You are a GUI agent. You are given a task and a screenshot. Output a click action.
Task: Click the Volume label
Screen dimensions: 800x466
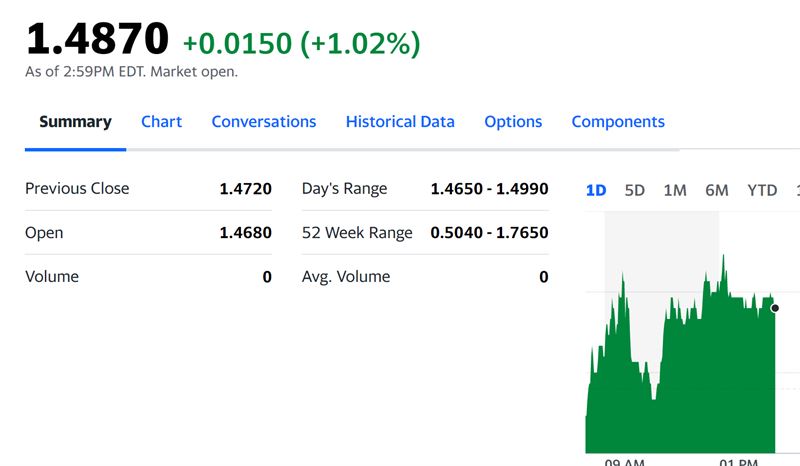pyautogui.click(x=52, y=277)
